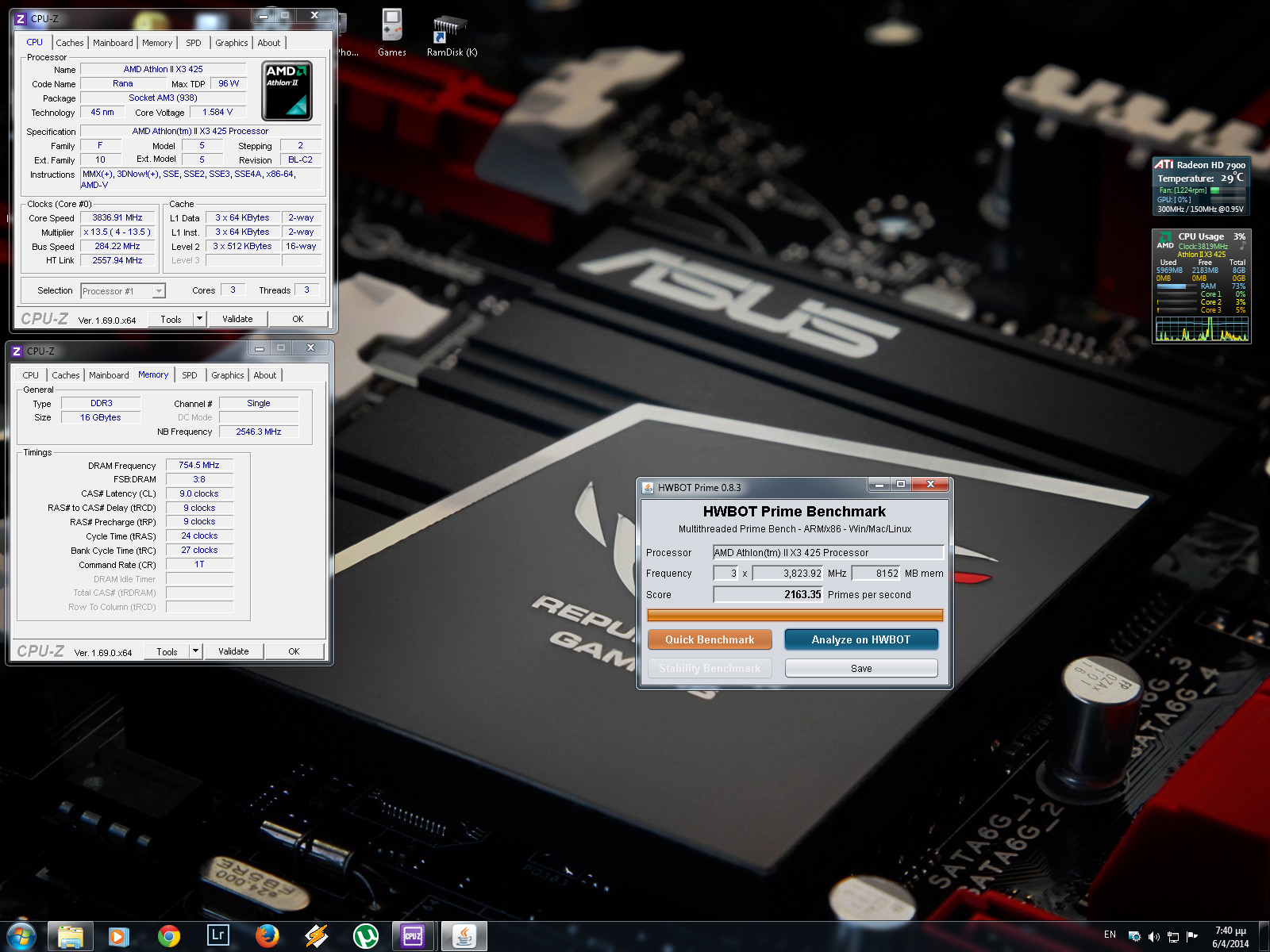Open Mainboard tab in the top CPU-Z window
The image size is (1270, 952).
pos(113,43)
